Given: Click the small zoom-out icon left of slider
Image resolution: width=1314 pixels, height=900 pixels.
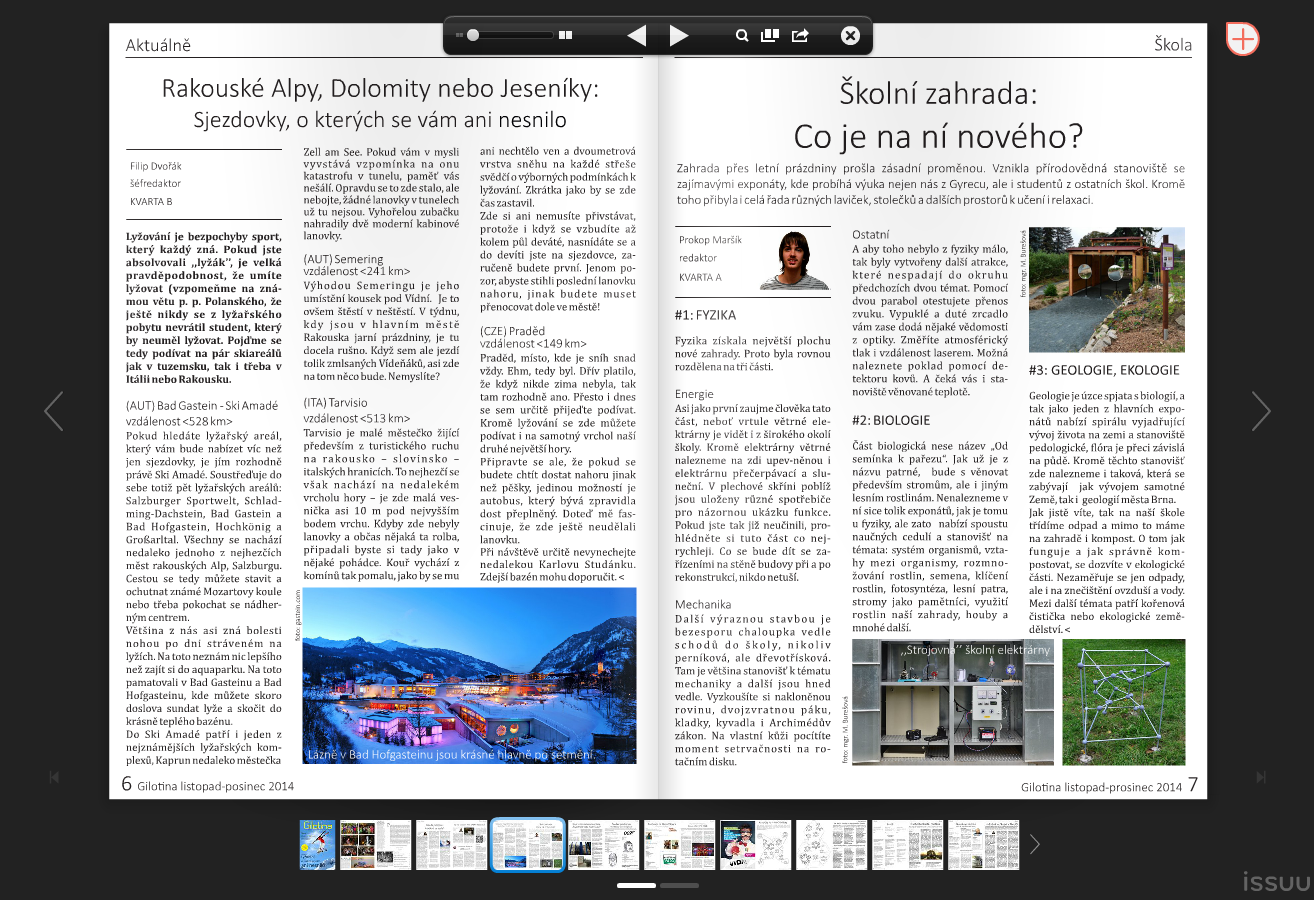Looking at the screenshot, I should pyautogui.click(x=459, y=35).
